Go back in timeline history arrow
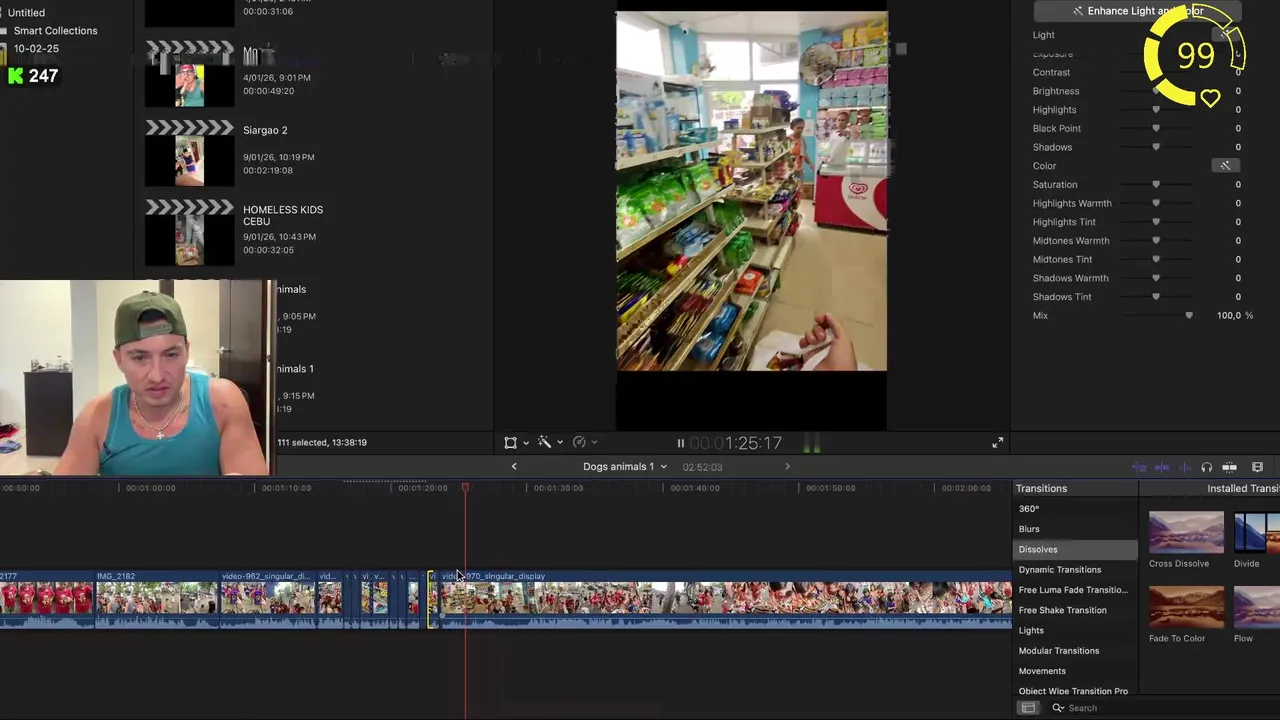 pos(514,467)
